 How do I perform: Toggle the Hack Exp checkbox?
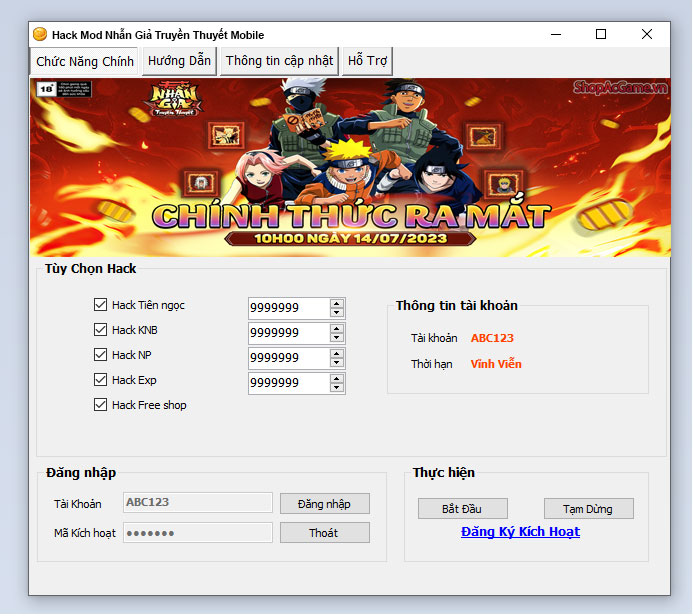pyautogui.click(x=100, y=380)
